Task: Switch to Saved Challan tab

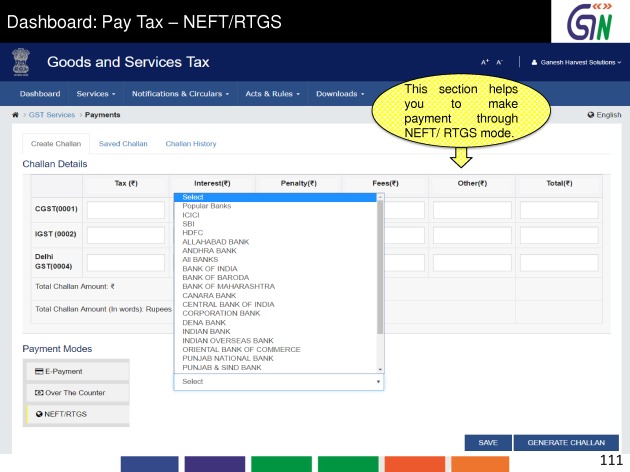Action: pos(123,144)
